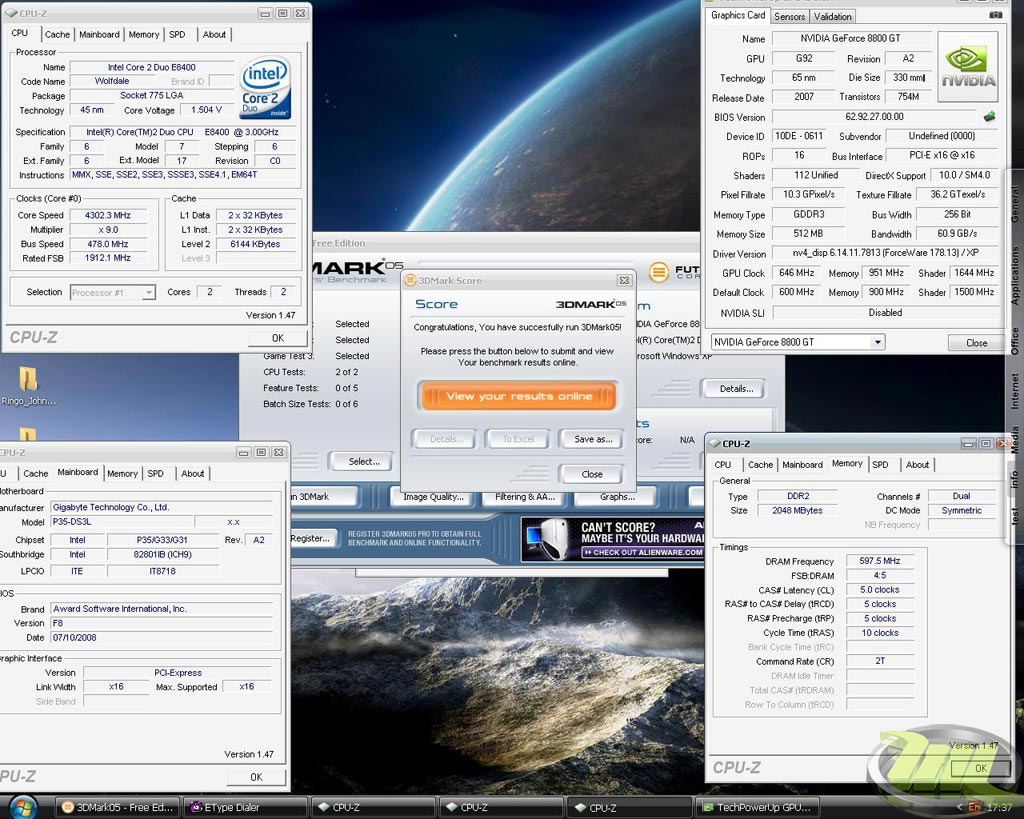Click Image Quality button in 3DMark05
This screenshot has width=1024, height=819.
point(433,497)
